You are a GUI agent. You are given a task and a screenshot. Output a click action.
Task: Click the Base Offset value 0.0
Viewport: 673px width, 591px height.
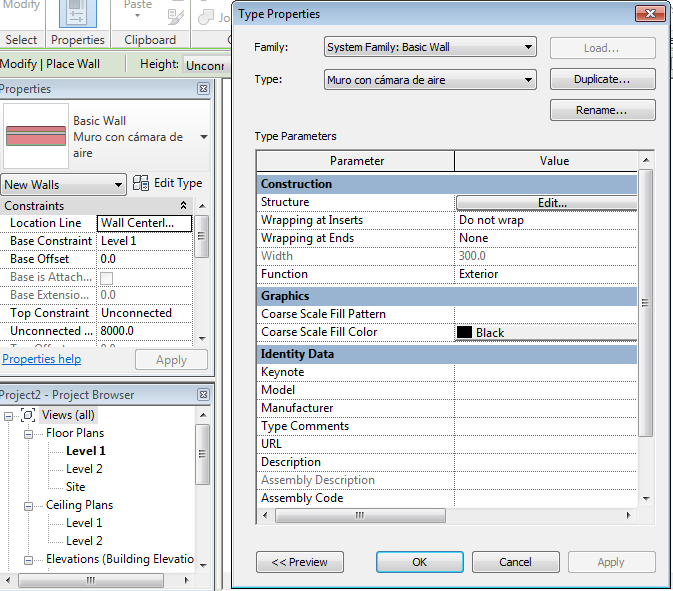144,259
